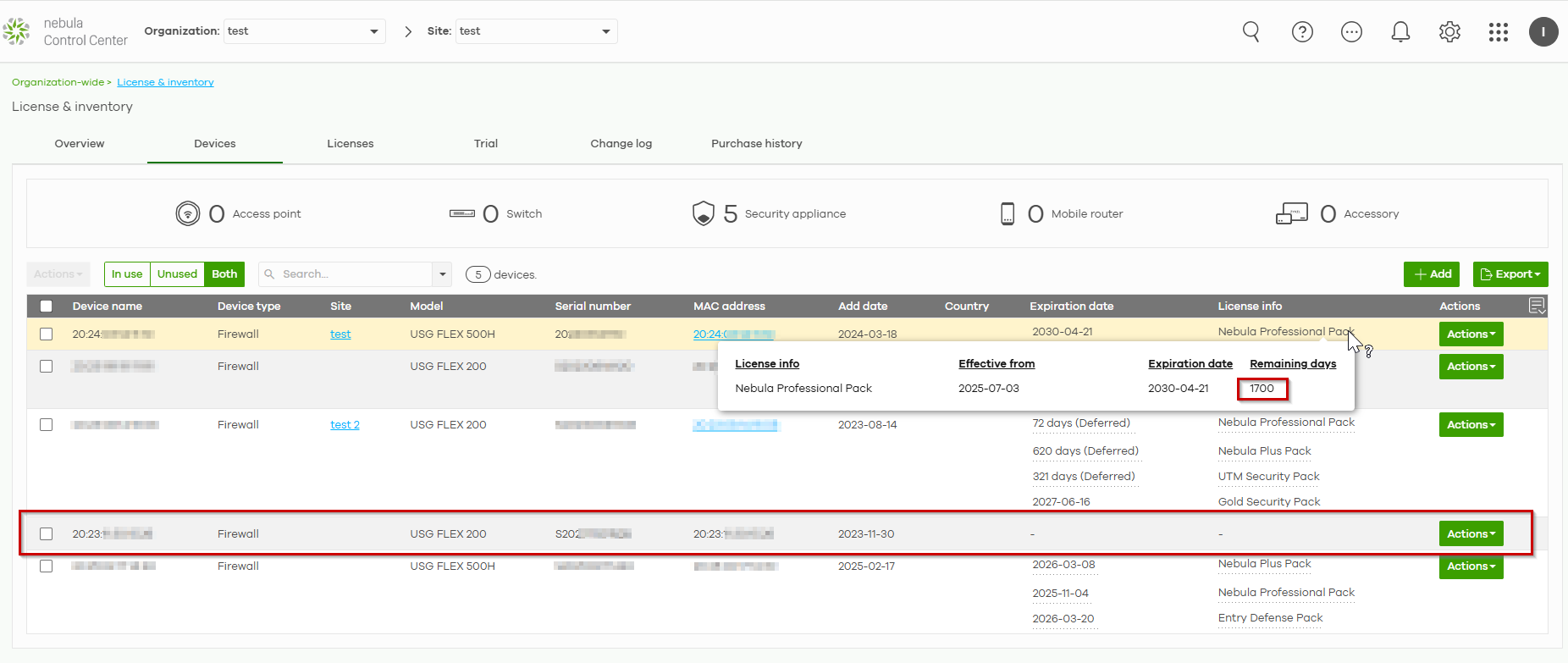Open Actions menu for second USG FLEX 200 row

click(1471, 367)
